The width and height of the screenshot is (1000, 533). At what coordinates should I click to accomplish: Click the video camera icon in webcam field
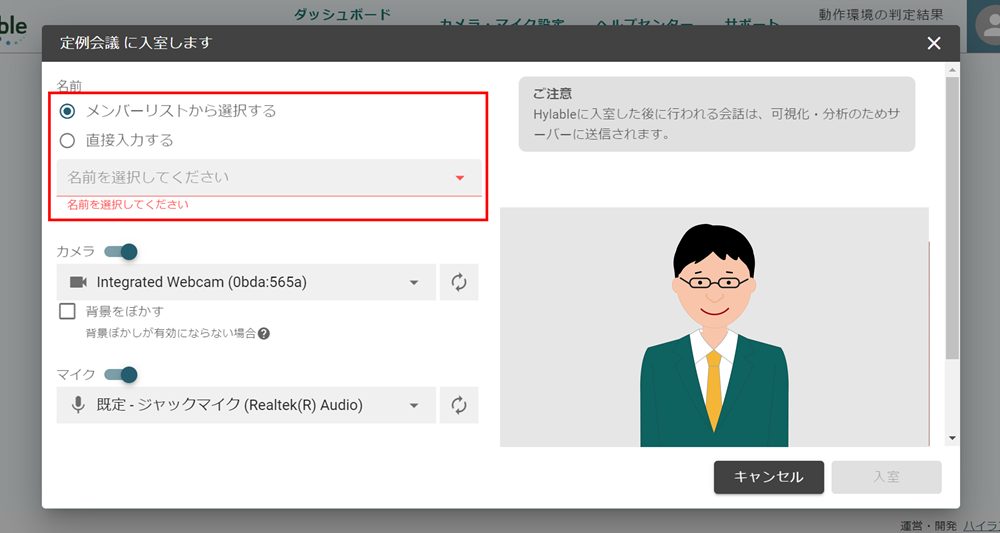pyautogui.click(x=78, y=282)
